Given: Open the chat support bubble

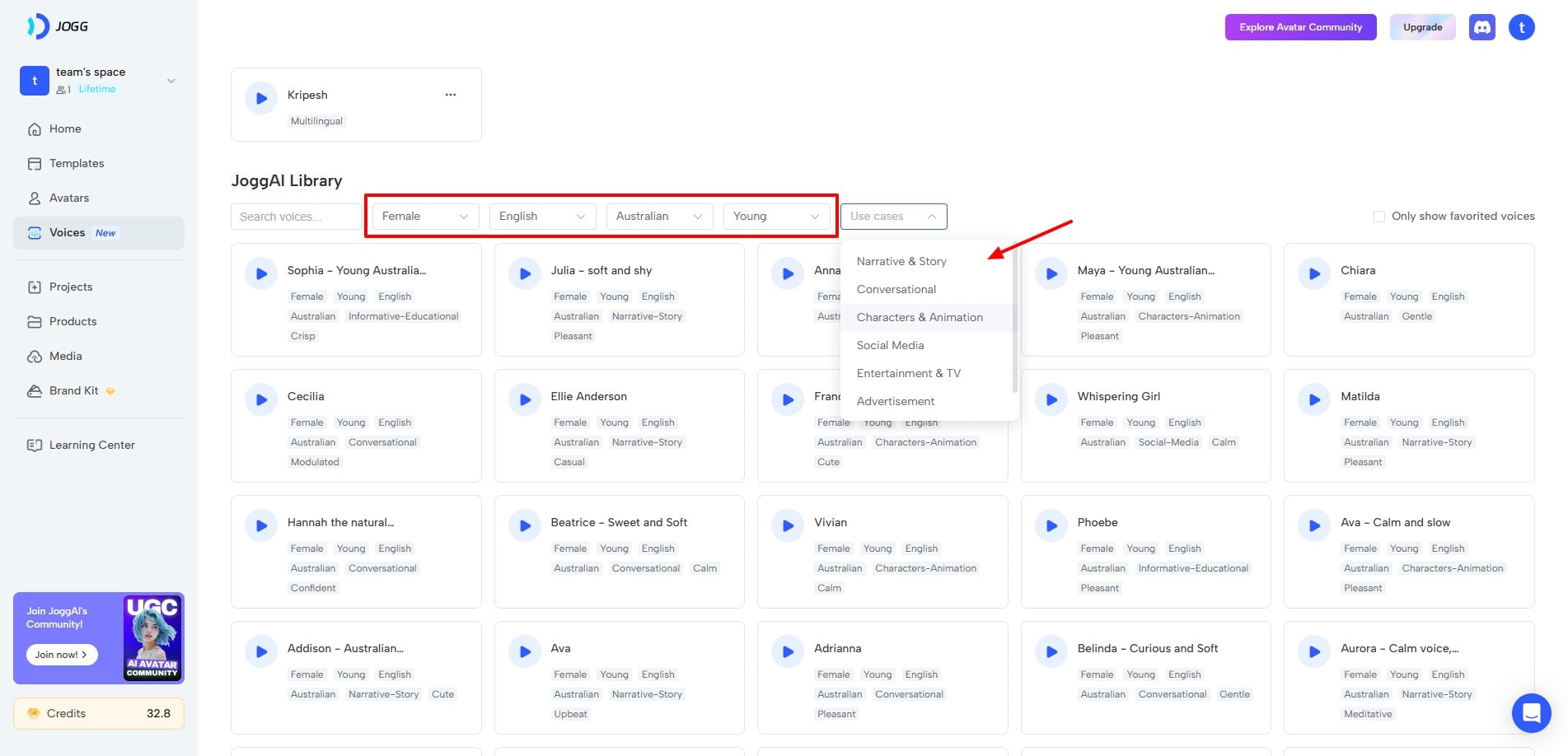Looking at the screenshot, I should [x=1531, y=712].
